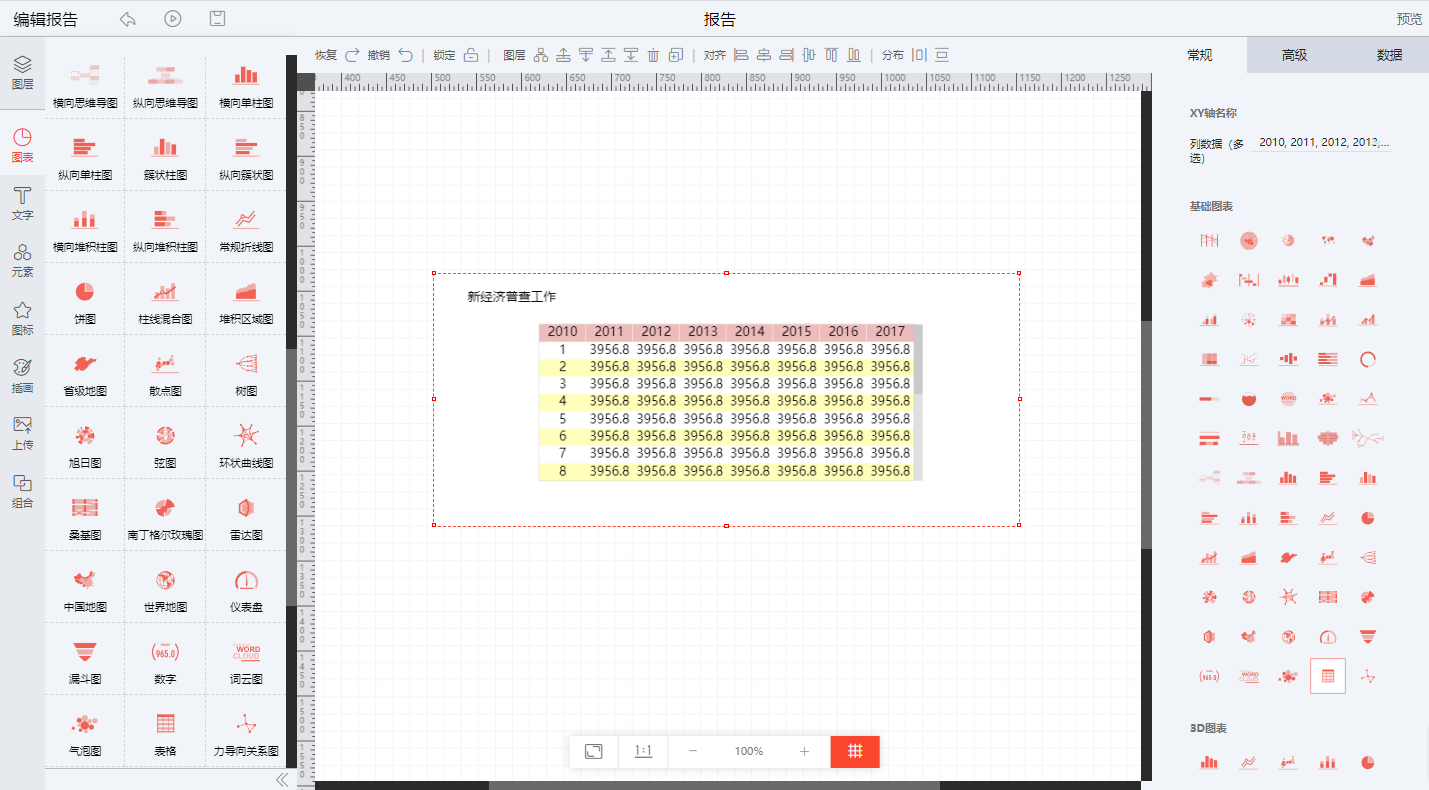This screenshot has width=1429, height=790.
Task: Click the 撤销 undo arrow icon
Action: [x=405, y=55]
